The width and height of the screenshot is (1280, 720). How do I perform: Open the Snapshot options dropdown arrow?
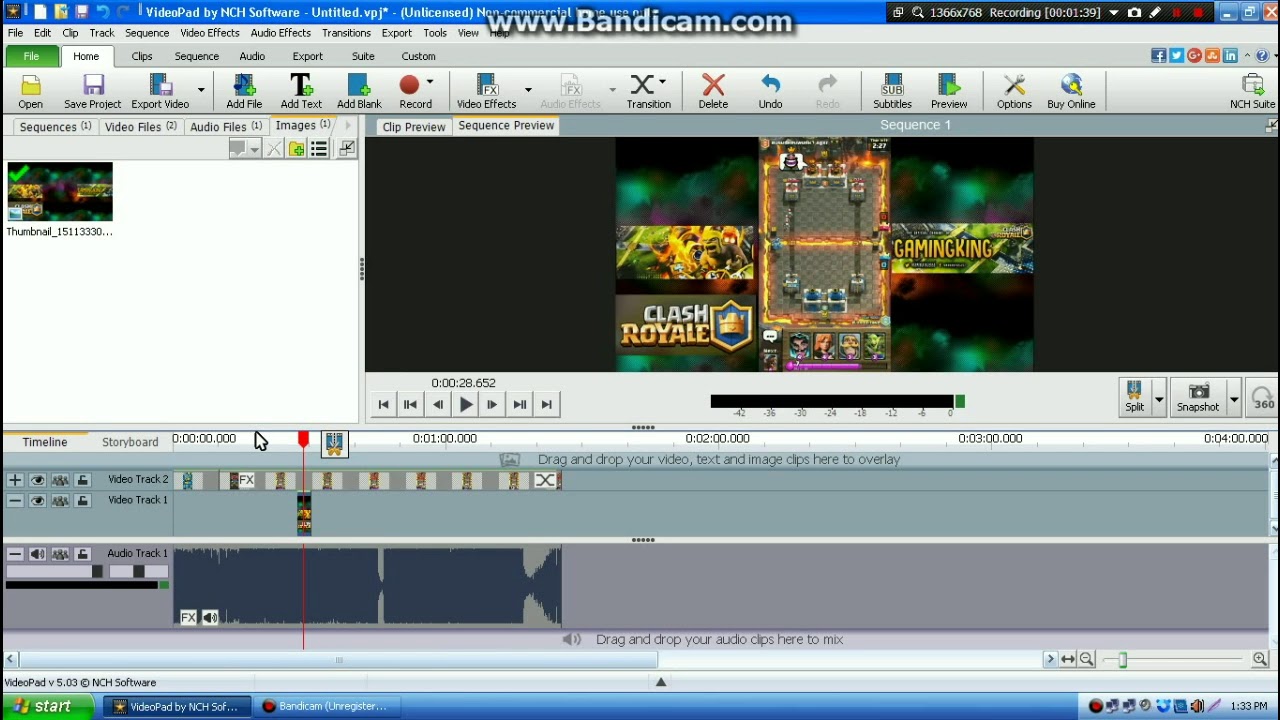click(1234, 398)
